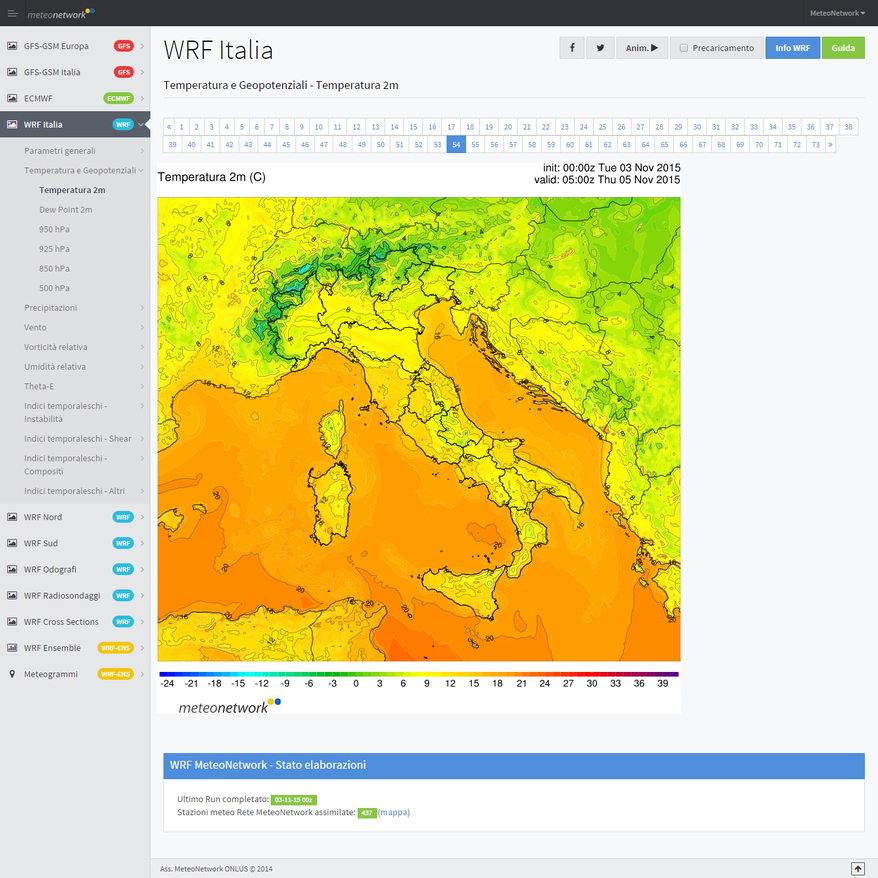Expand Parametri generali submenu
This screenshot has width=878, height=878.
[75, 151]
